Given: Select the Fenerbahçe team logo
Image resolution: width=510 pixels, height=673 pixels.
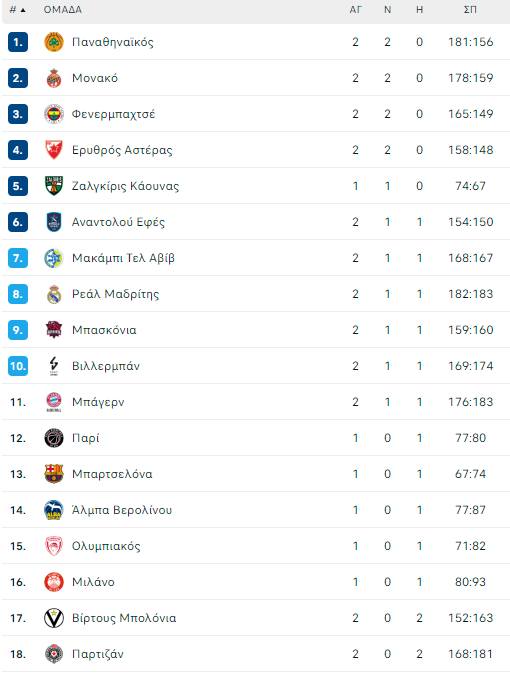Looking at the screenshot, I should 54,114.
